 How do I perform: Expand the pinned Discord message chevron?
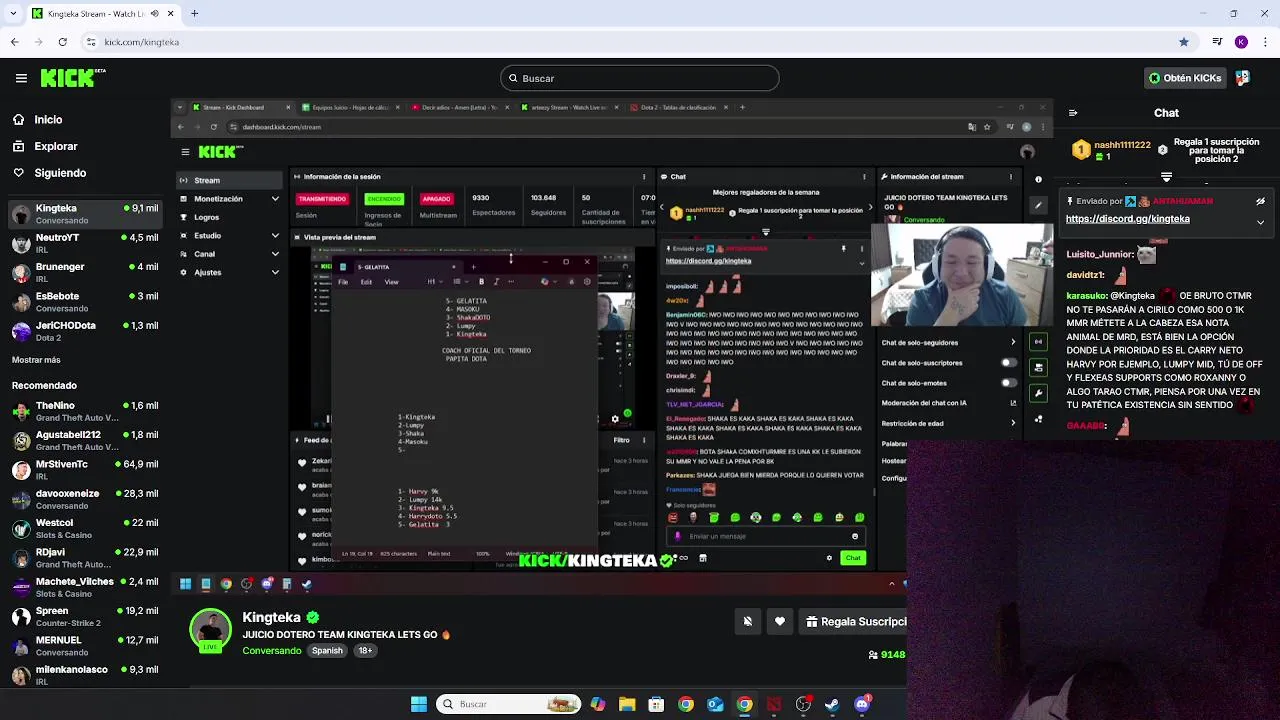(1260, 222)
